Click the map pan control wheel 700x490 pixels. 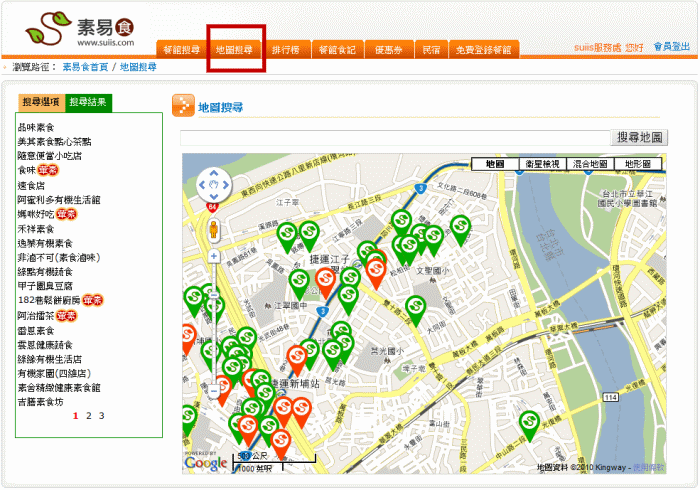pos(213,184)
